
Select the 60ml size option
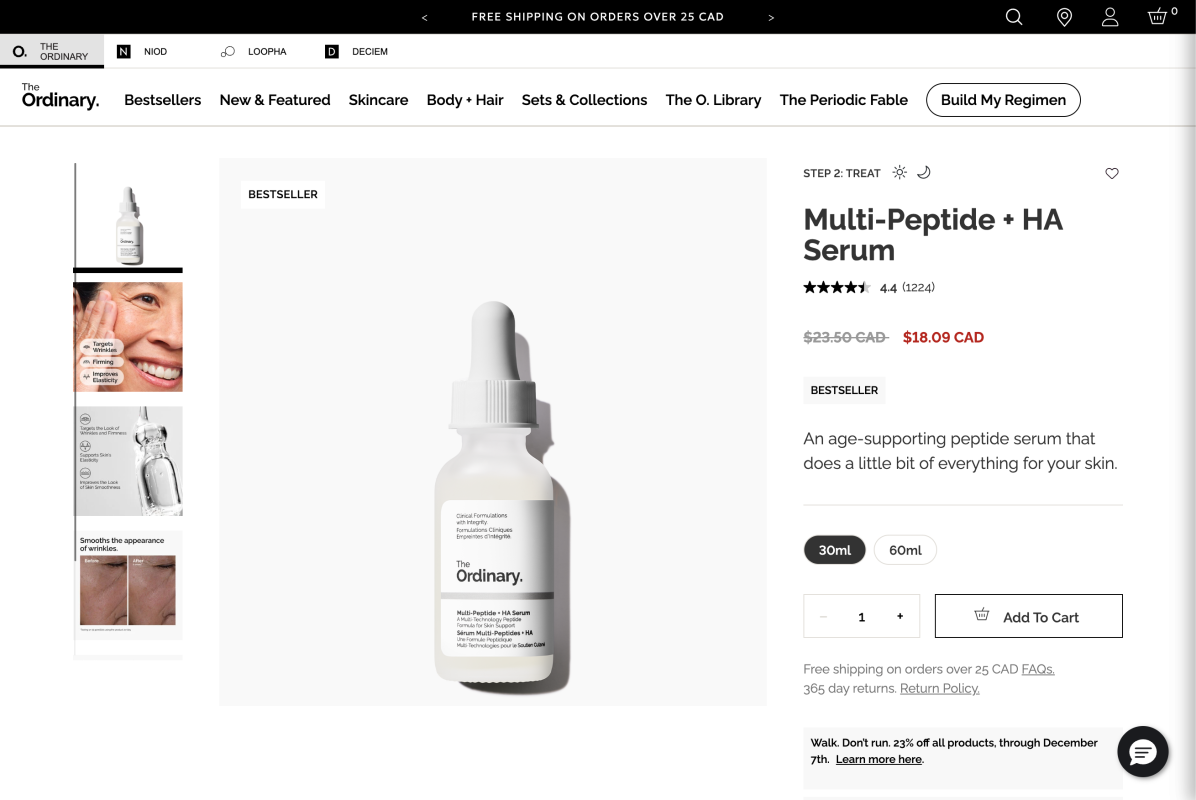click(x=905, y=550)
